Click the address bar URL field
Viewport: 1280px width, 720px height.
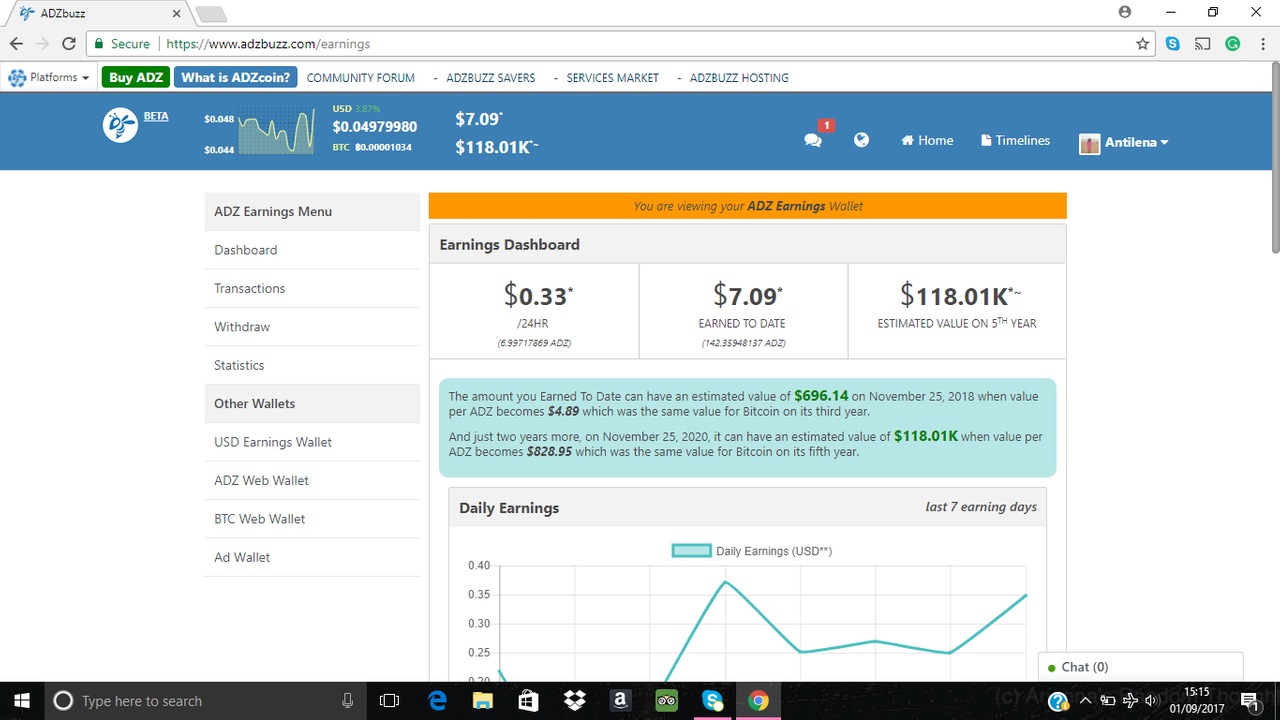tap(620, 44)
